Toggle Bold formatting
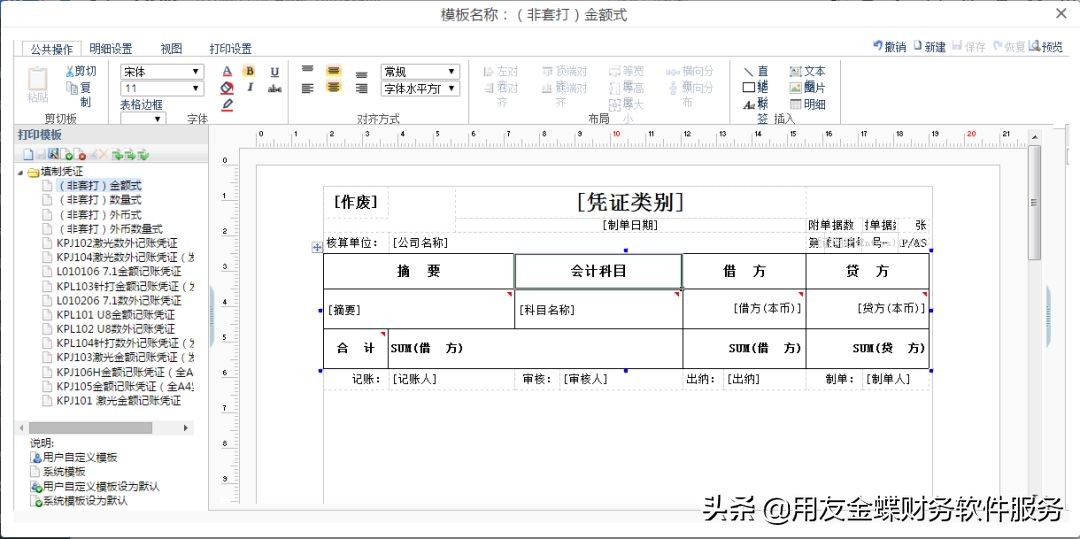Screen dimensions: 1080x539 click(x=250, y=71)
